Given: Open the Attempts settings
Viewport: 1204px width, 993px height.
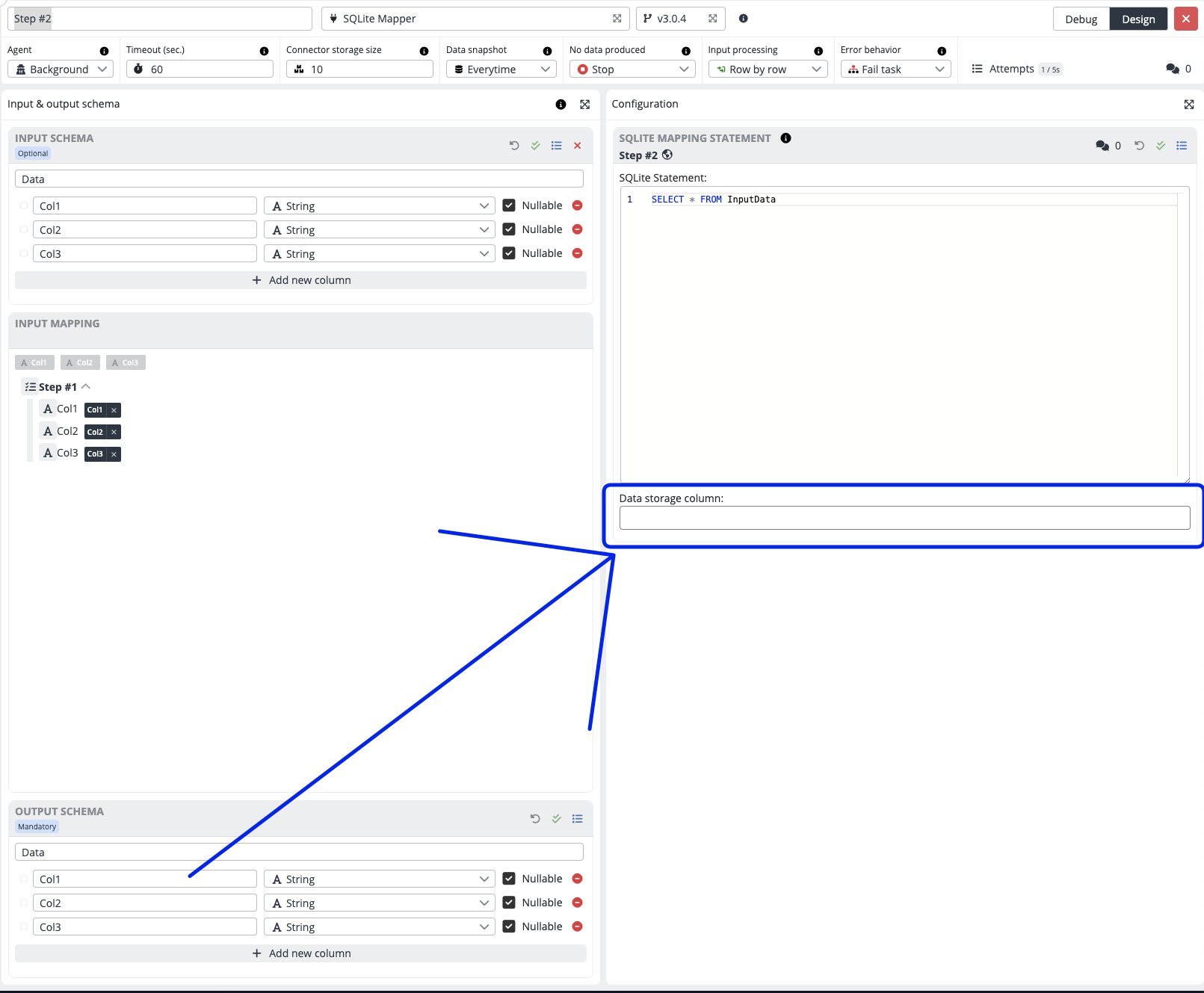Looking at the screenshot, I should point(1016,69).
